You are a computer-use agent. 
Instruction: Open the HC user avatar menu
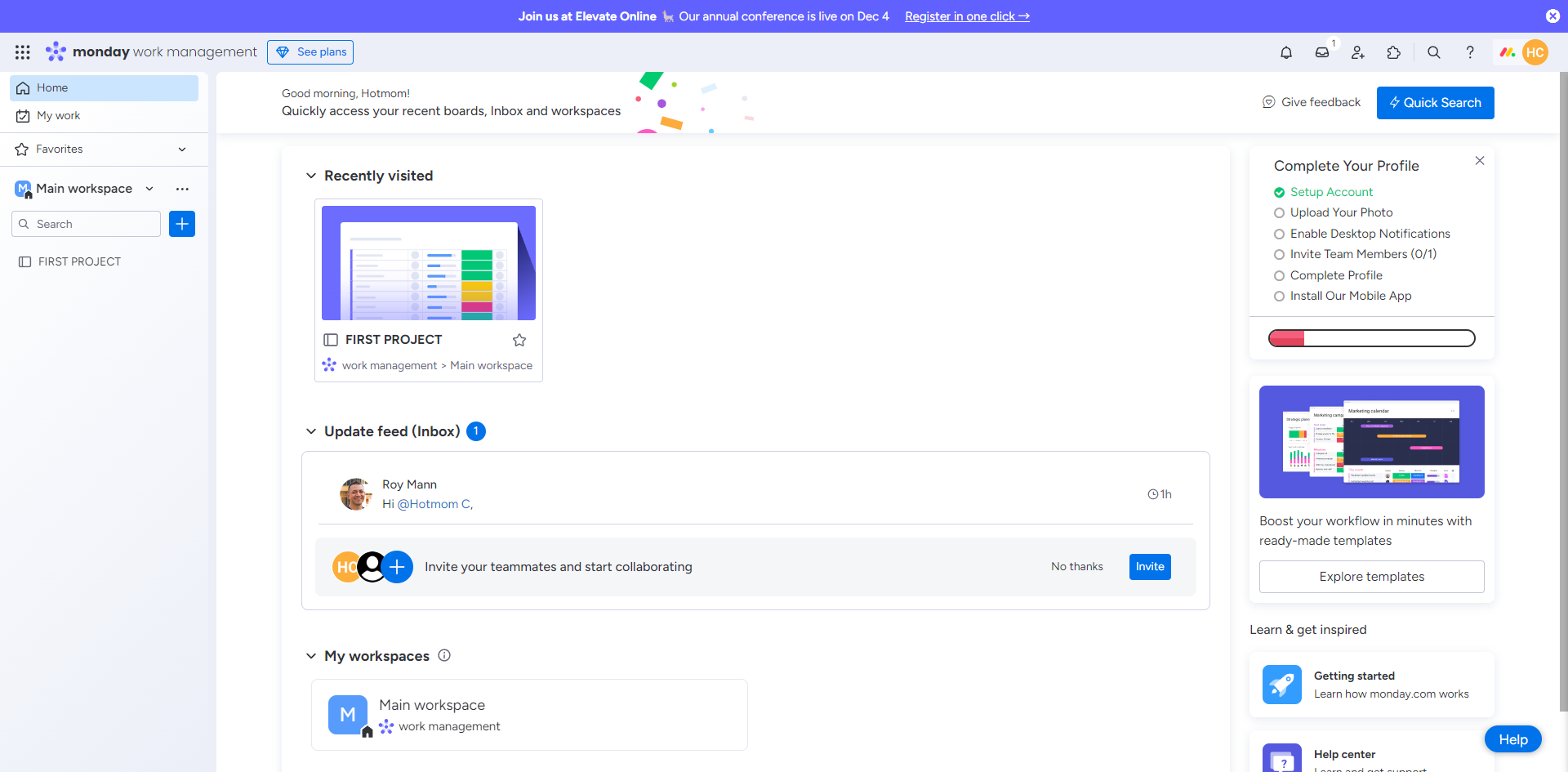1535,52
